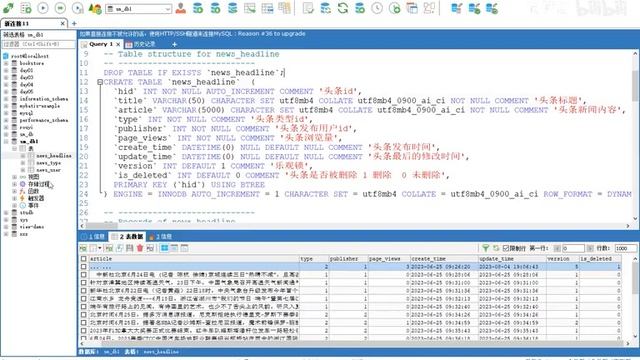Click the delete row trash icon

pos(140,248)
